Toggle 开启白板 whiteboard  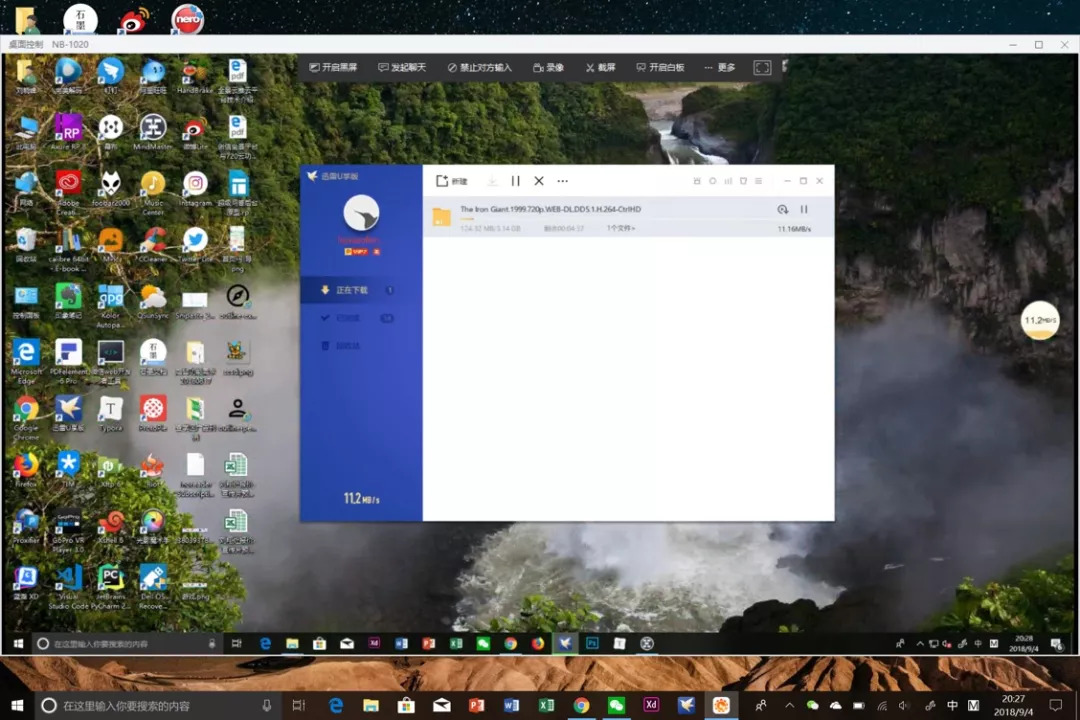tap(660, 68)
